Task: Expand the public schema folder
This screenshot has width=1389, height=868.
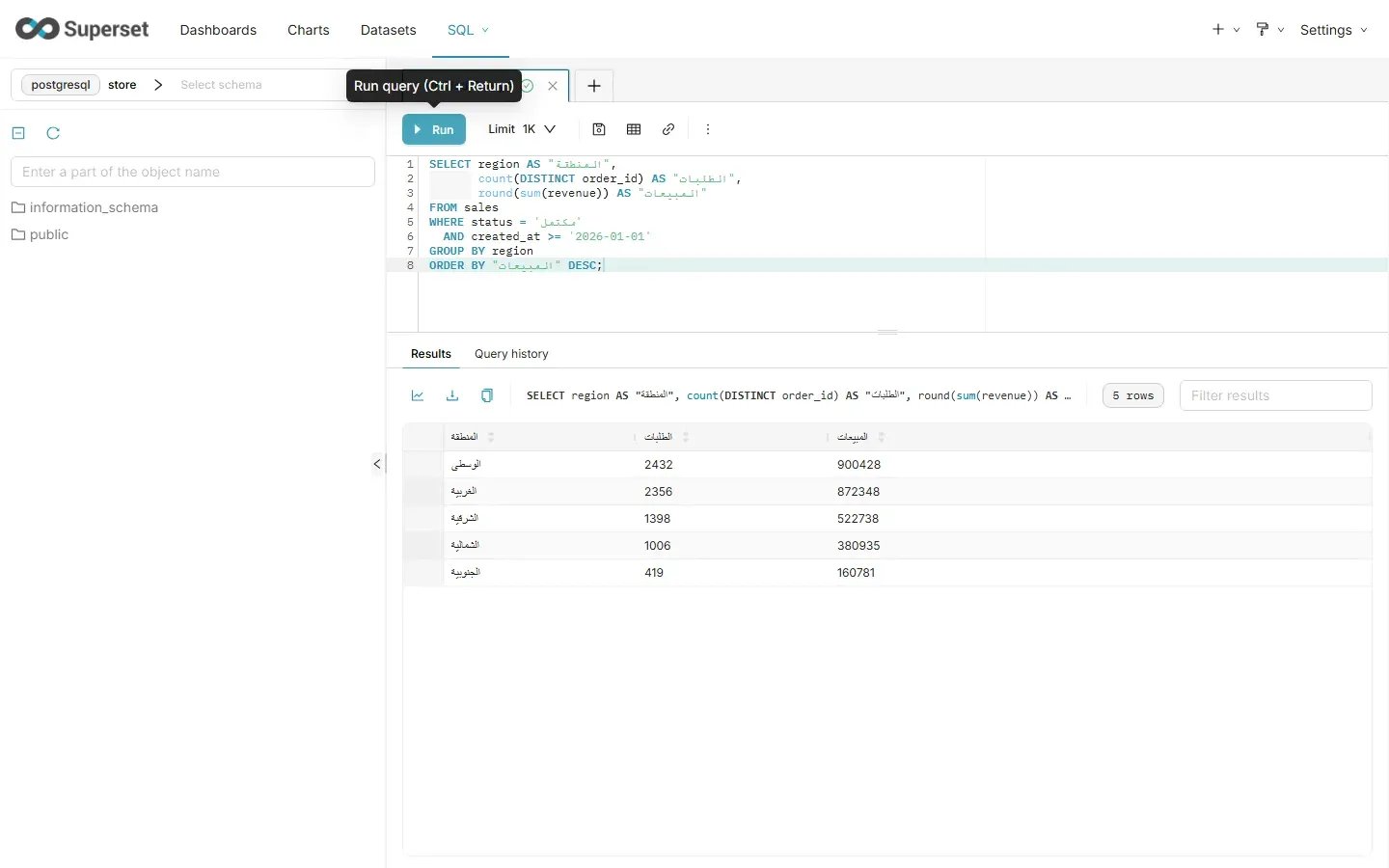Action: click(x=41, y=234)
